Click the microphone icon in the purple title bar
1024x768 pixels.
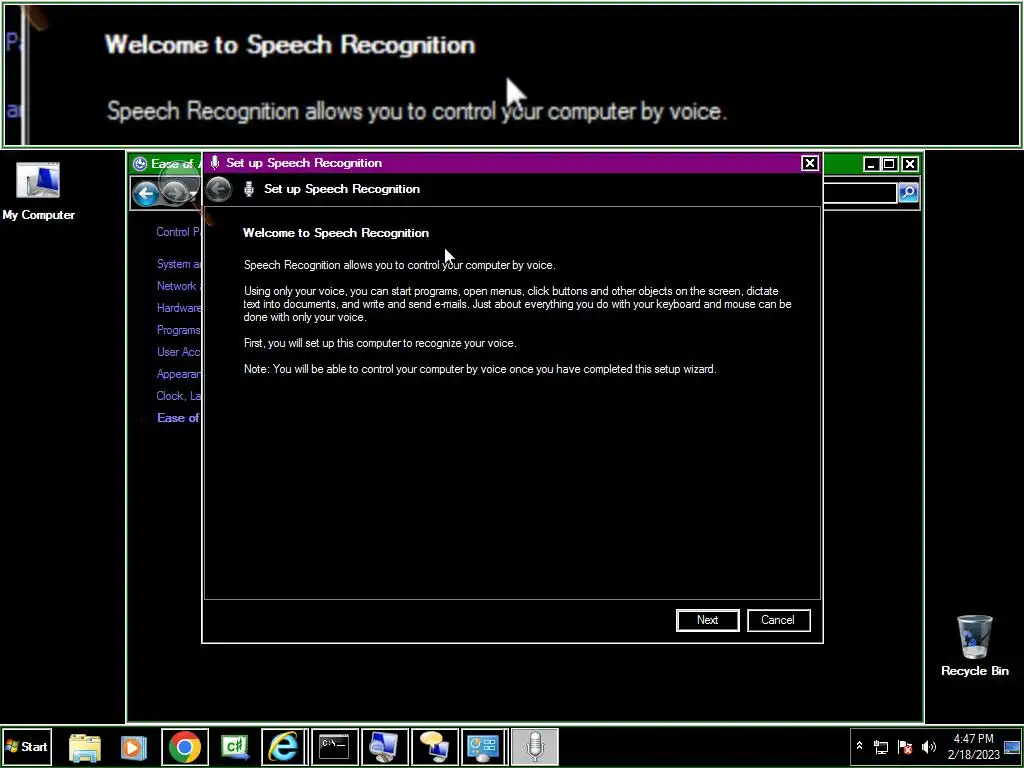point(215,163)
